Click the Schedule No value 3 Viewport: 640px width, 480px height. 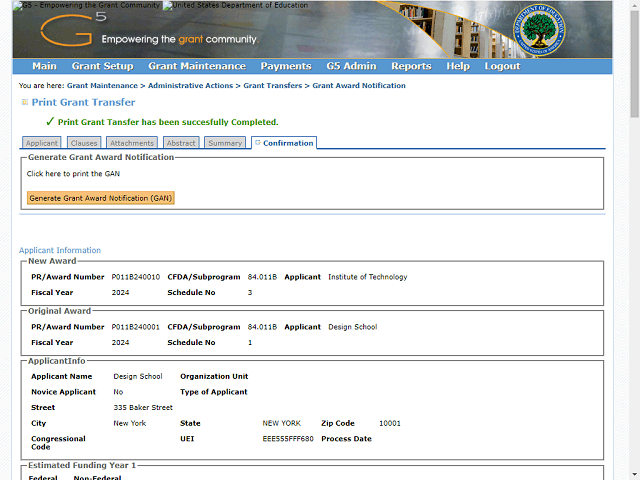click(250, 292)
